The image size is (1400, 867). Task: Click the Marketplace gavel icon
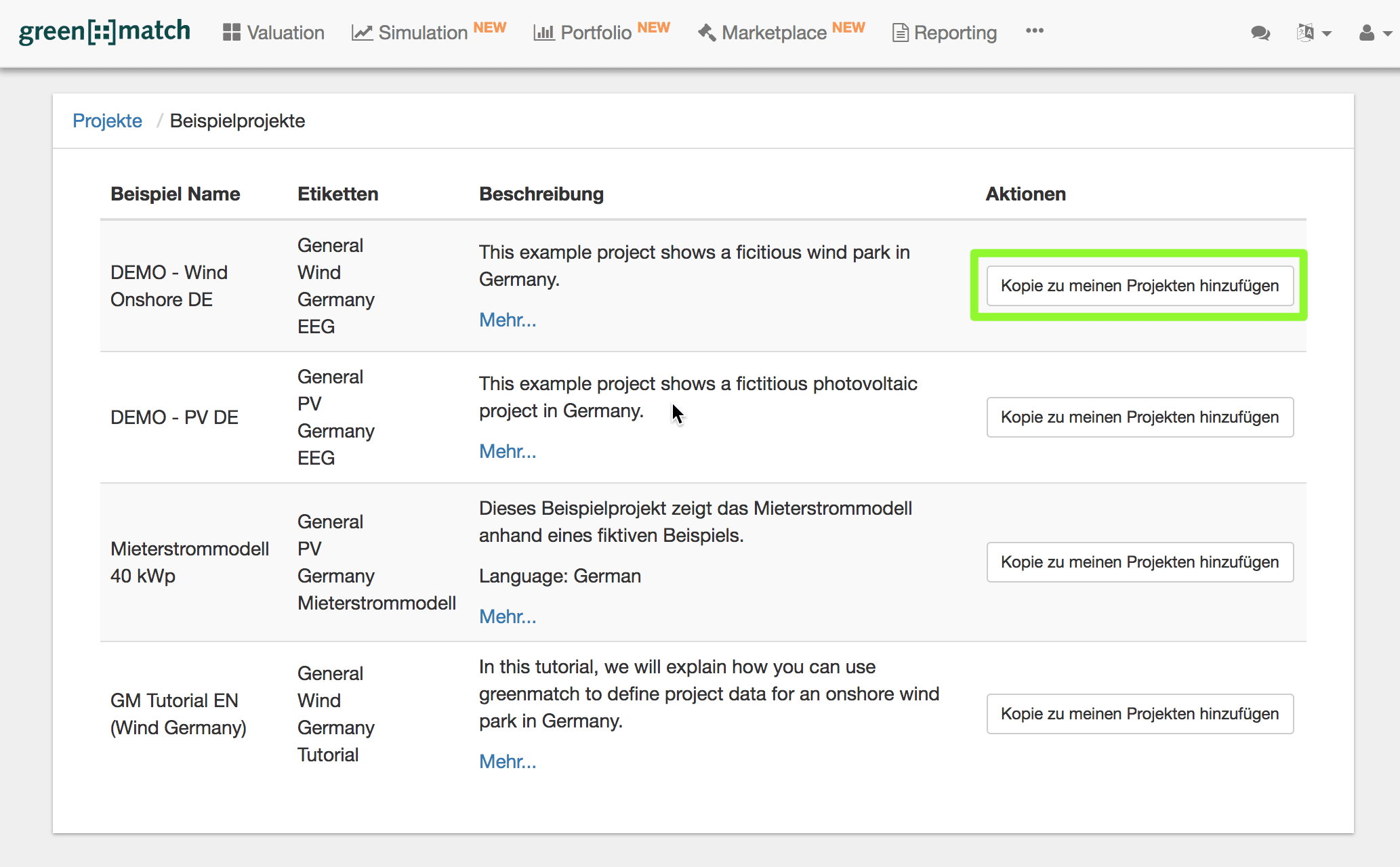707,33
